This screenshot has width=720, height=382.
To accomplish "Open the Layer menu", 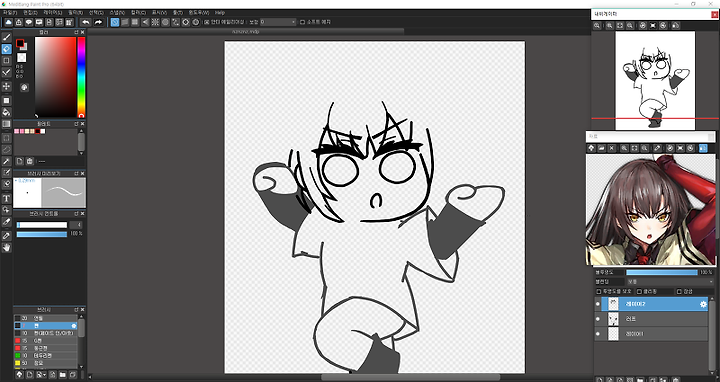I will point(52,12).
